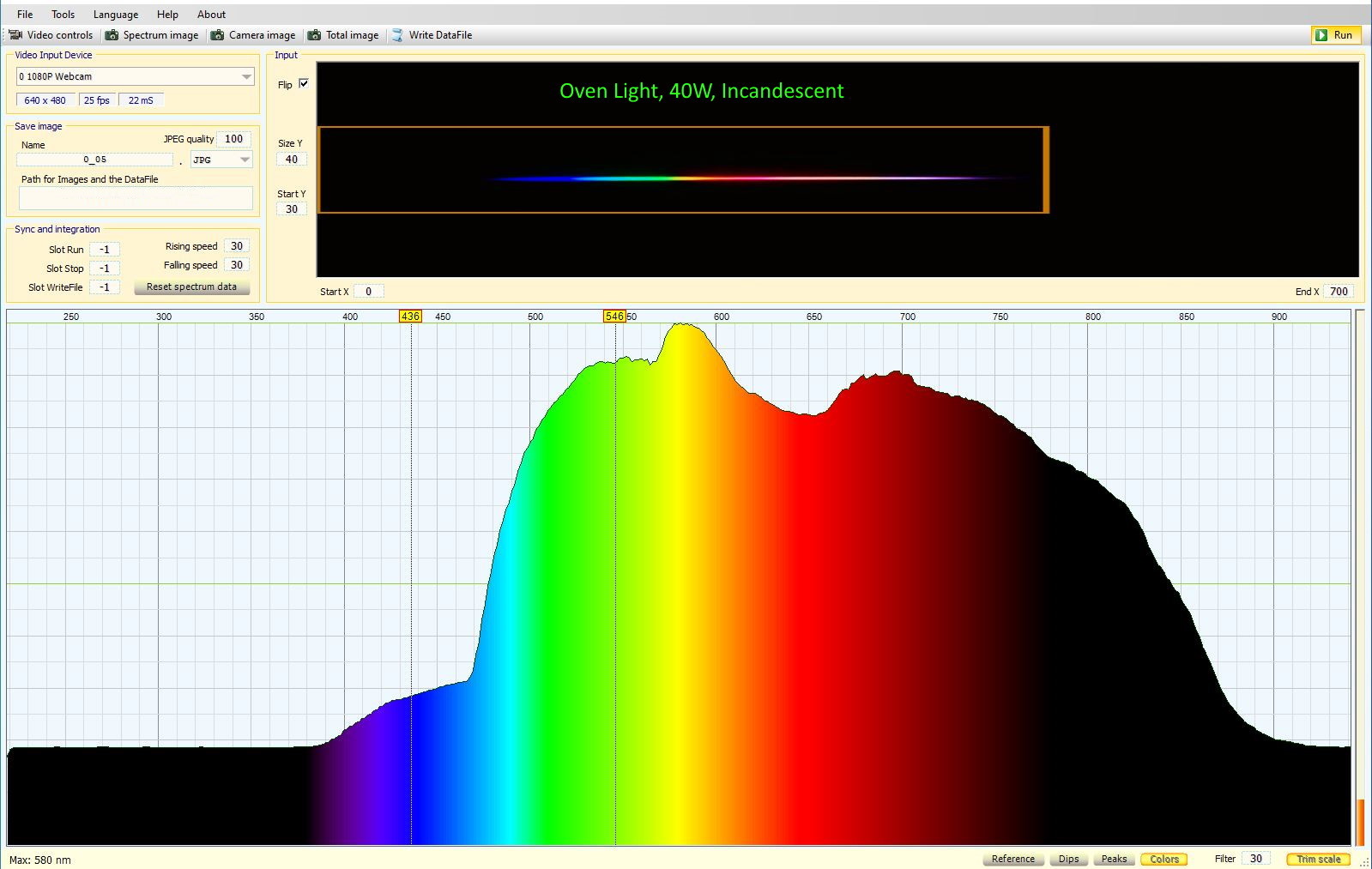
Task: Toggle the Peaks button
Action: click(1114, 859)
